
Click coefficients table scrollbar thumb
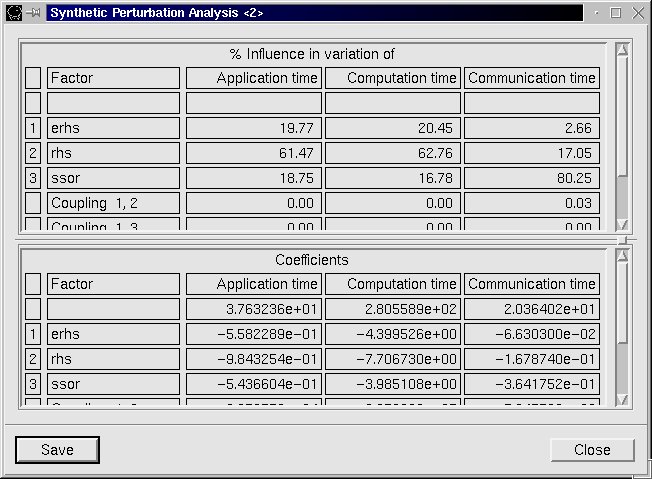(622, 303)
